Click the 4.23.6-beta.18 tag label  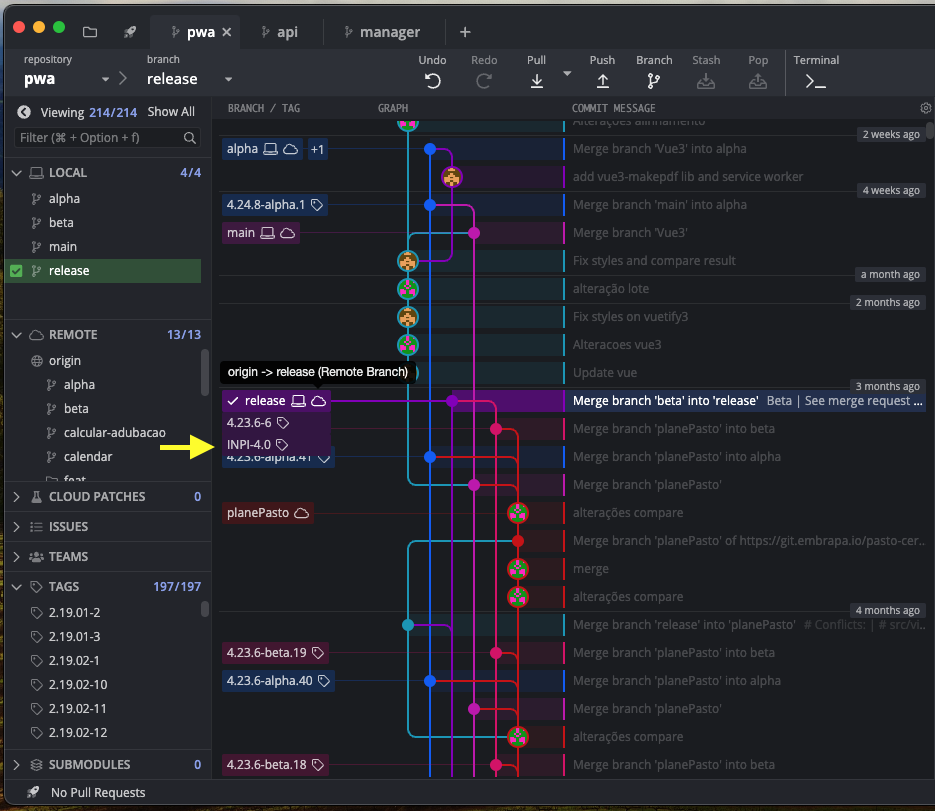click(275, 764)
